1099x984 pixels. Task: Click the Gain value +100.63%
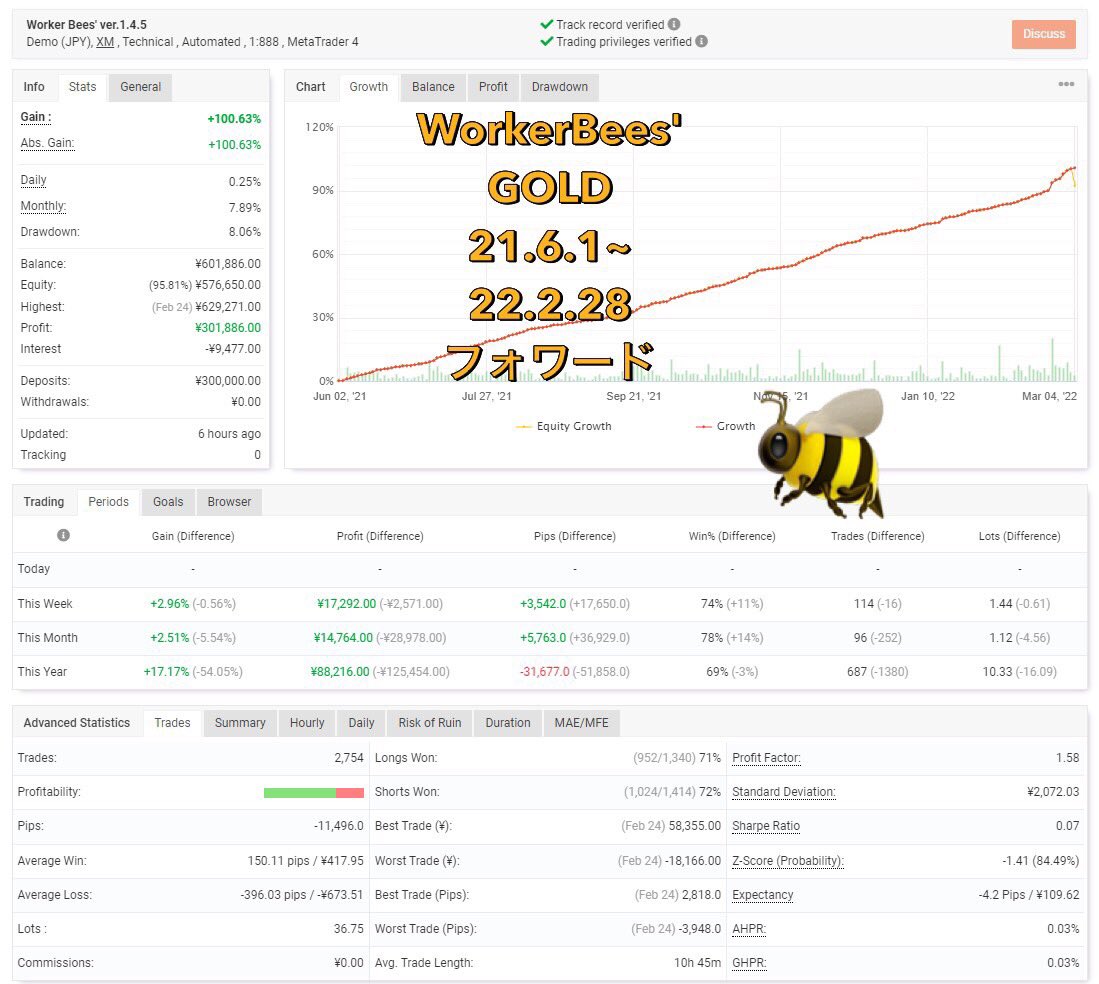pyautogui.click(x=234, y=119)
